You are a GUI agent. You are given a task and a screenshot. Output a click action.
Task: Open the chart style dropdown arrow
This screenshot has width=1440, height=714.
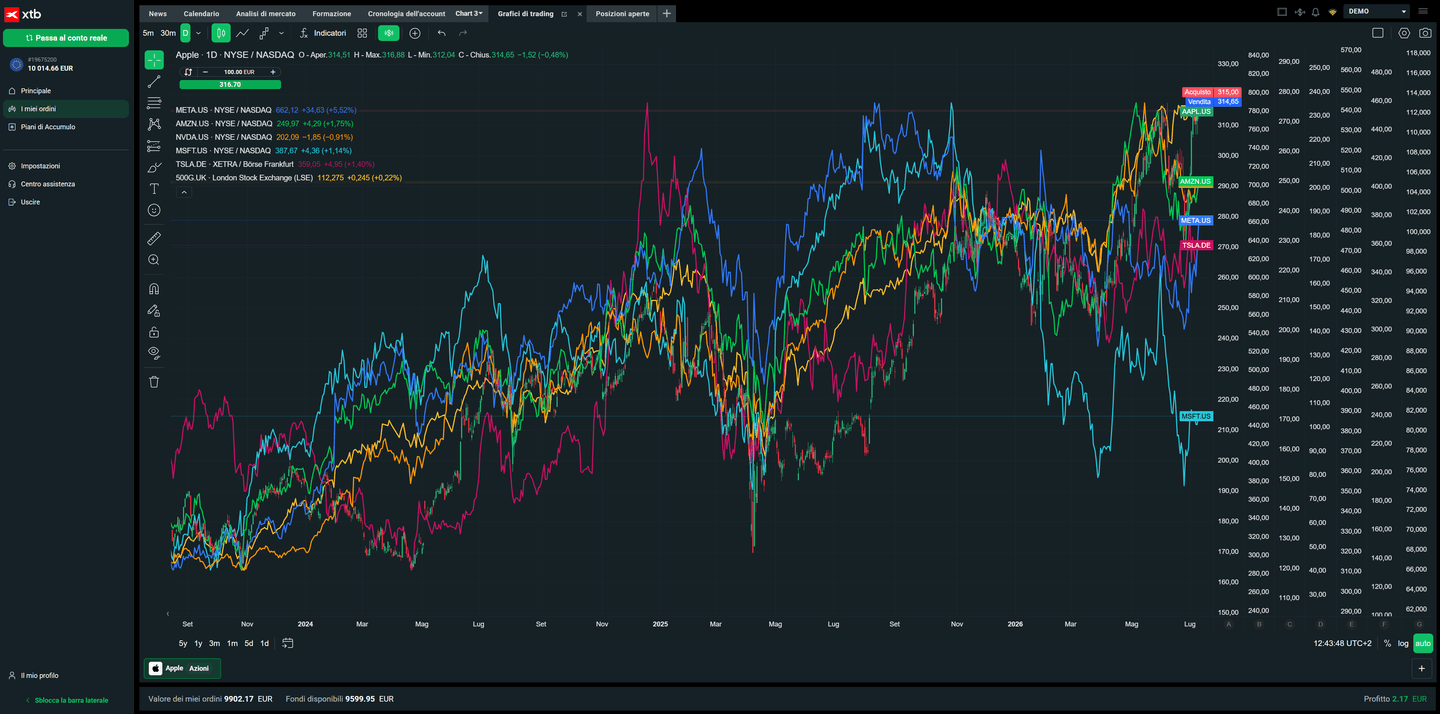(281, 33)
